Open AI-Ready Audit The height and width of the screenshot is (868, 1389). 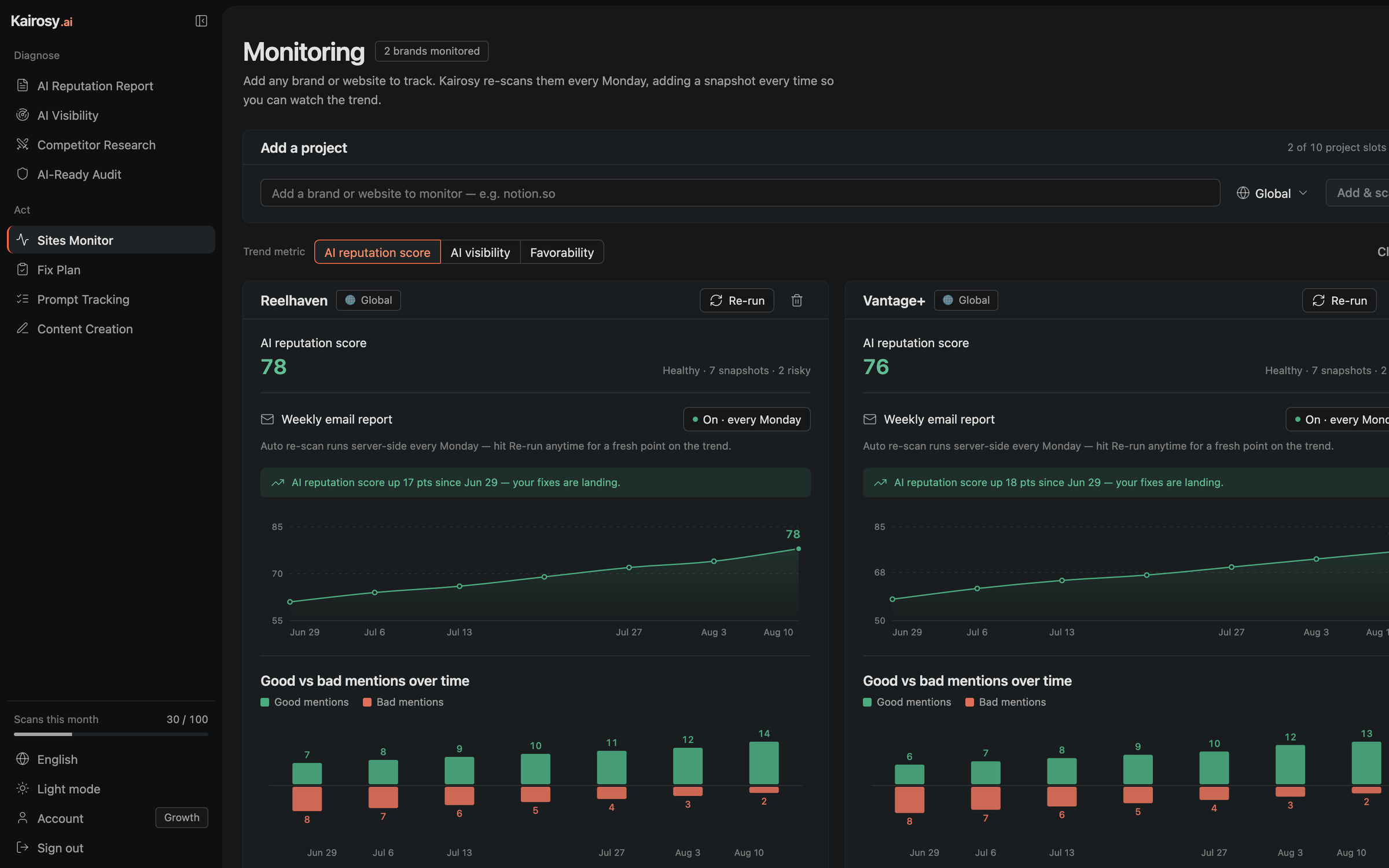(x=111, y=174)
